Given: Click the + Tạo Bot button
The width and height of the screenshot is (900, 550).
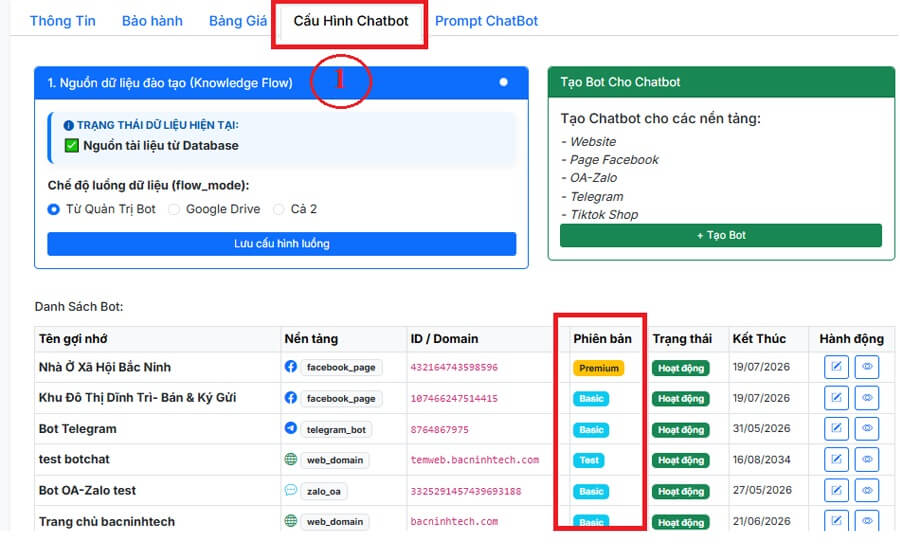Looking at the screenshot, I should pyautogui.click(x=721, y=235).
